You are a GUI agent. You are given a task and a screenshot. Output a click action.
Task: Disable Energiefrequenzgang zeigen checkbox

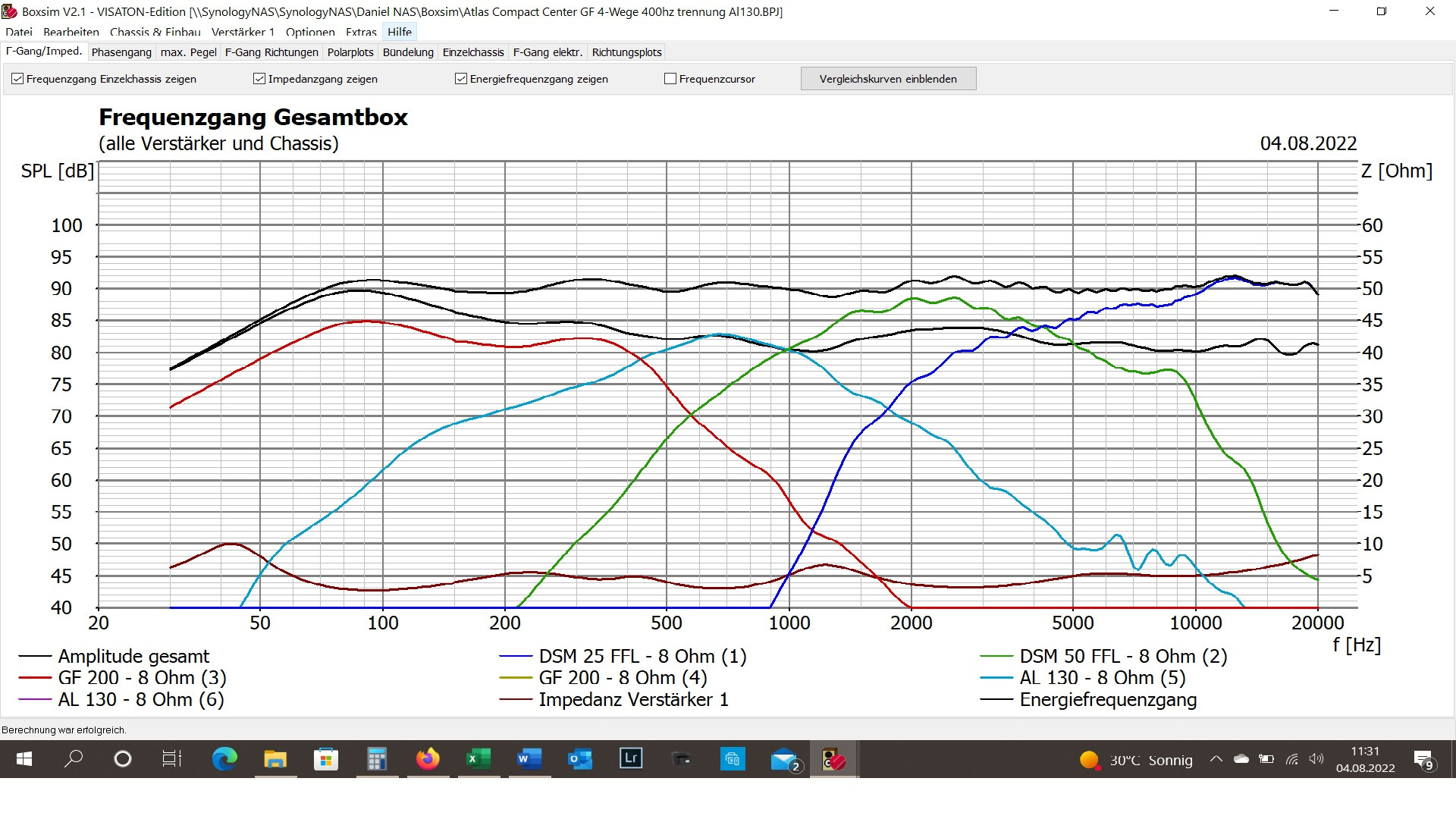(461, 79)
